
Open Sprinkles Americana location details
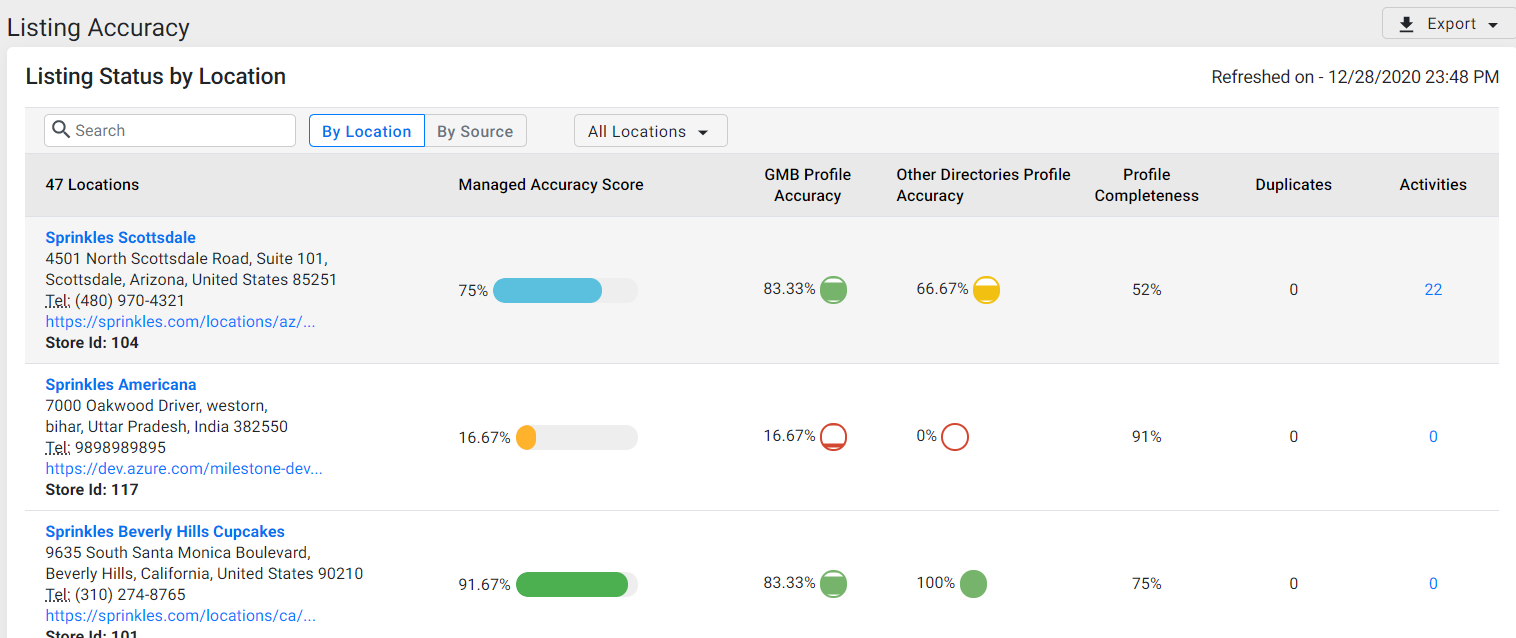121,385
